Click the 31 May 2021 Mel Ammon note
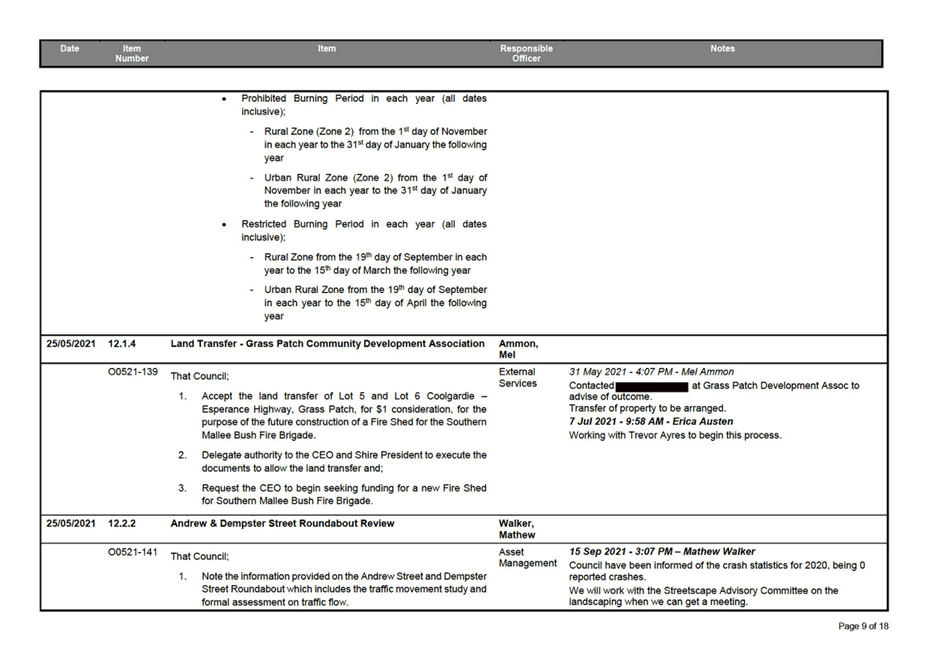928x656 pixels. point(652,372)
